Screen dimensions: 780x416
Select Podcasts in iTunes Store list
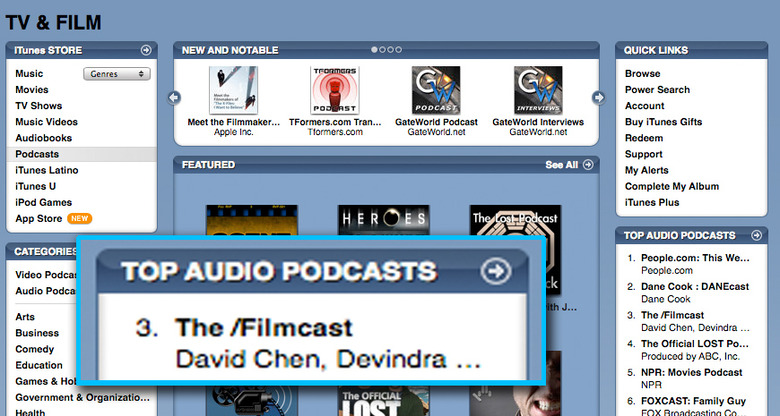82,154
